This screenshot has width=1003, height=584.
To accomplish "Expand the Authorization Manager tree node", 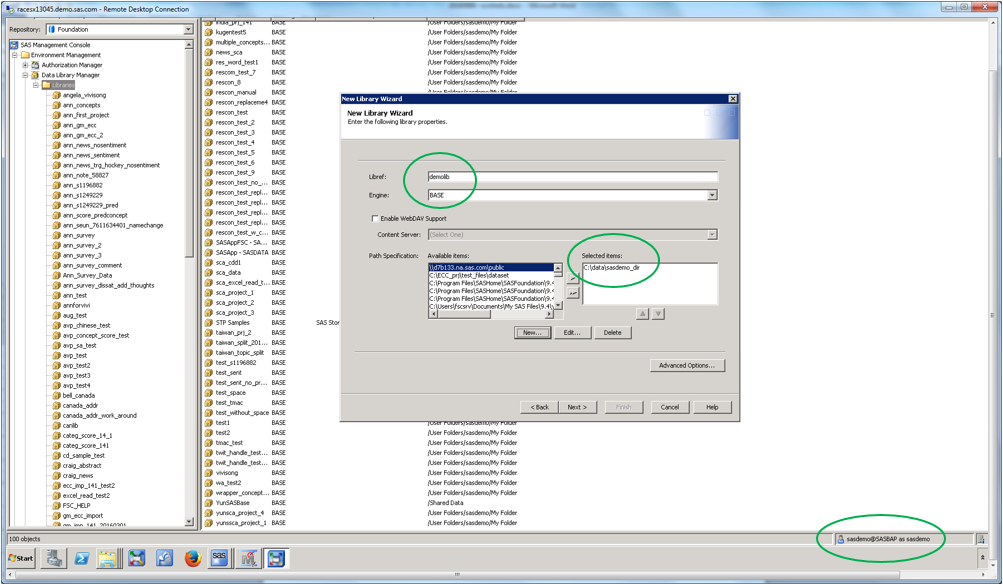I will [25, 65].
